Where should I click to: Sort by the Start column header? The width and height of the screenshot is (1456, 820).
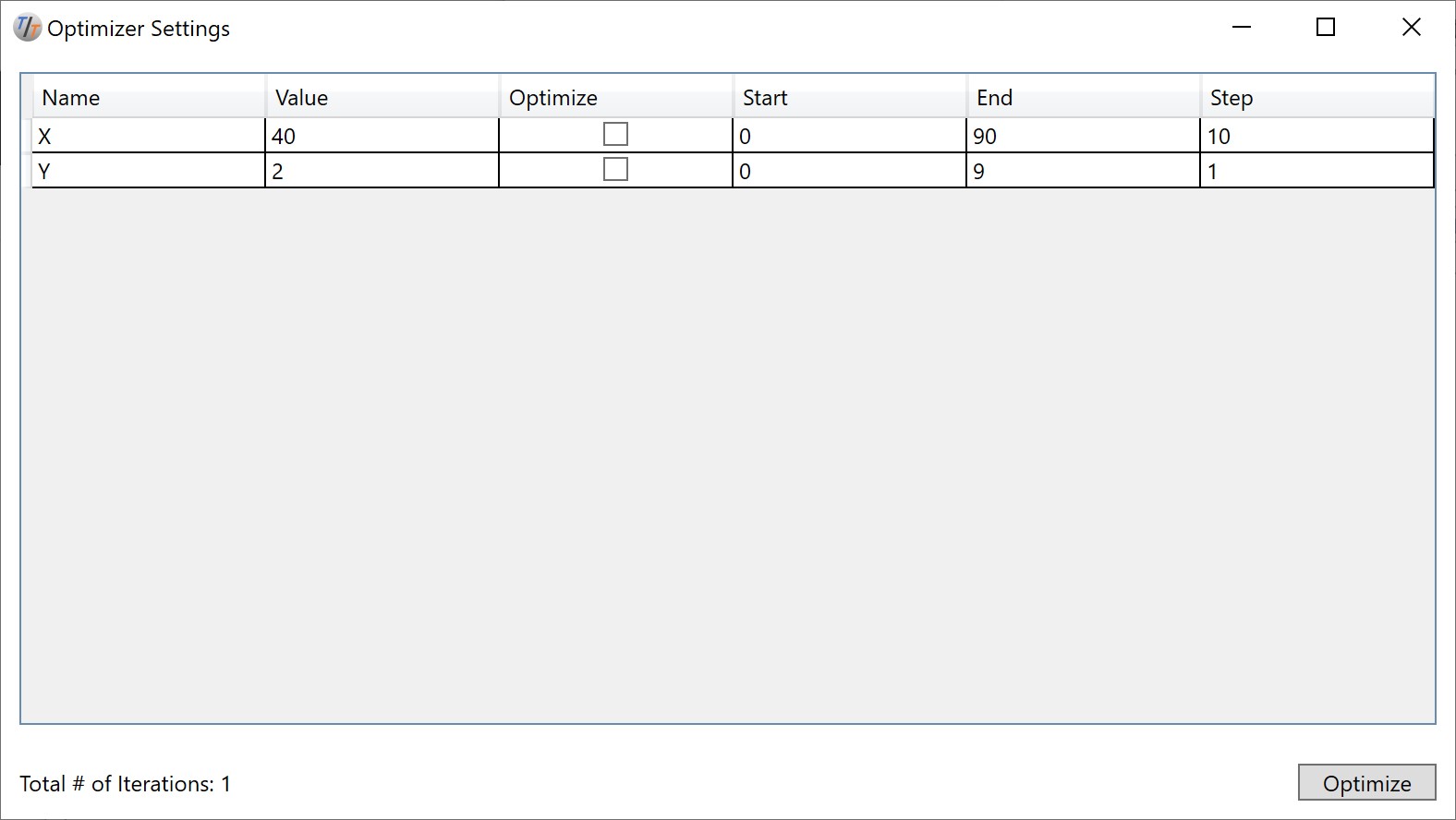(849, 97)
